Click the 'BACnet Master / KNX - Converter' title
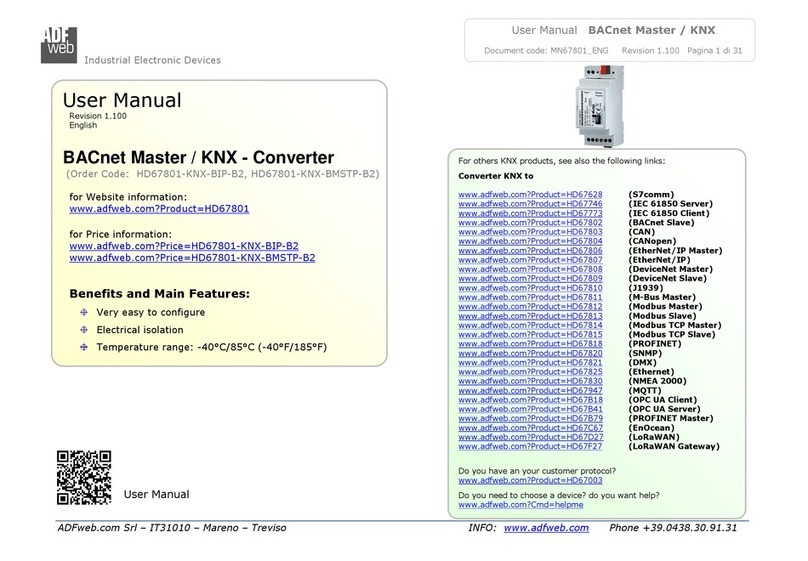 pos(198,157)
